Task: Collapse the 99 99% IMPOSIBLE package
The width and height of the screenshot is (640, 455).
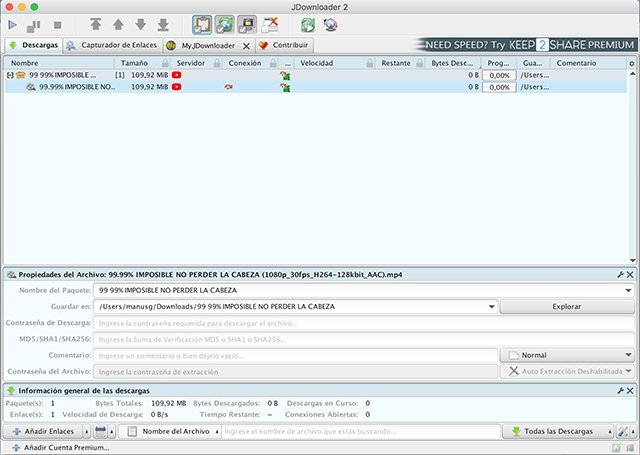Action: pyautogui.click(x=10, y=75)
